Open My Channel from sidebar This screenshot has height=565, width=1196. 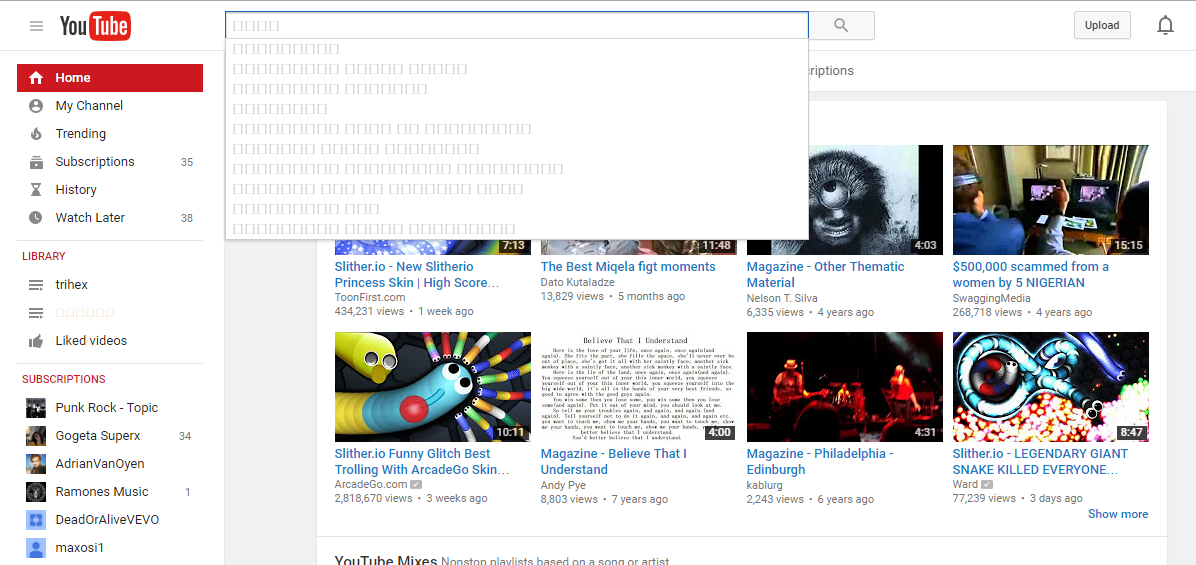tap(89, 106)
